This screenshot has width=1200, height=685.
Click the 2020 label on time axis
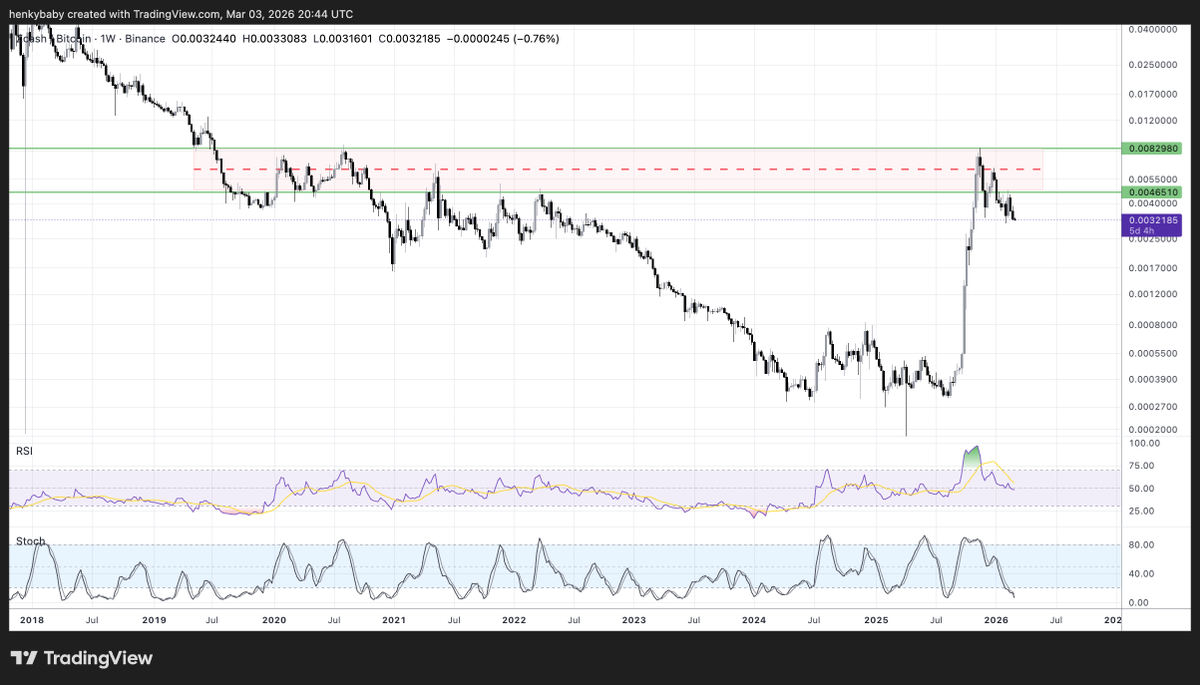[x=273, y=620]
